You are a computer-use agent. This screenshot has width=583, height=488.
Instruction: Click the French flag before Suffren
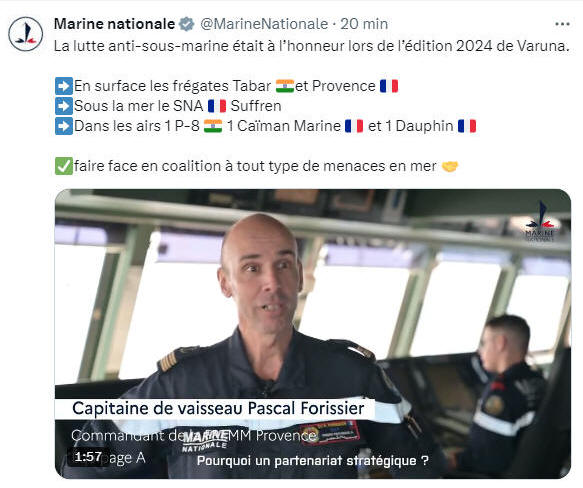point(217,106)
